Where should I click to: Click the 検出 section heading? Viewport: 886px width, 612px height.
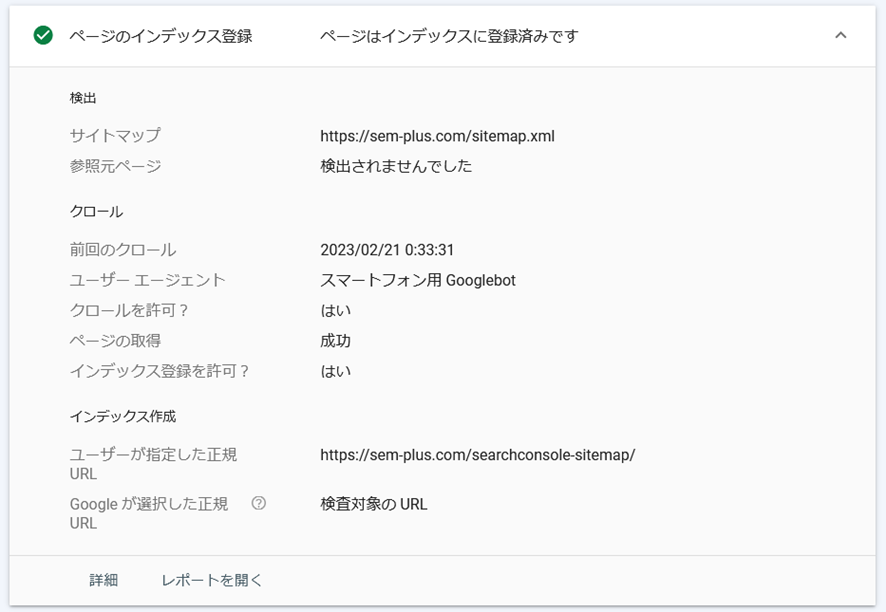coord(83,98)
